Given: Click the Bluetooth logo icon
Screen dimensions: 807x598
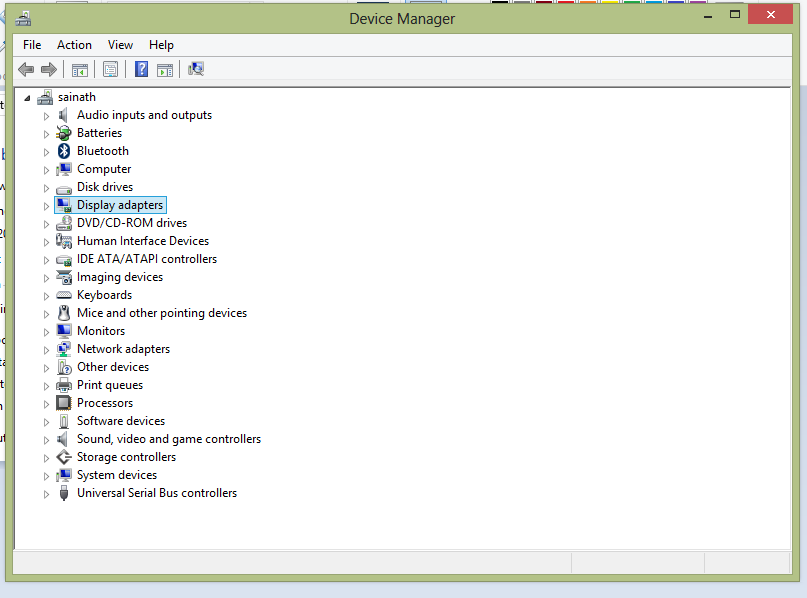Looking at the screenshot, I should click(63, 151).
